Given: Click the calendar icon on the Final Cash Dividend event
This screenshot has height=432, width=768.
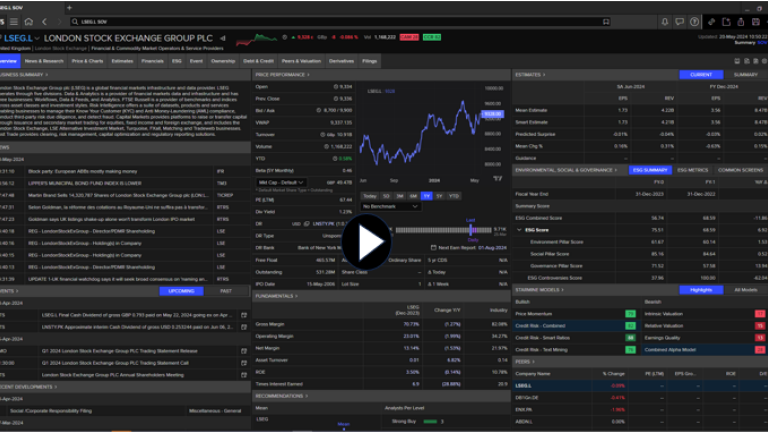Looking at the screenshot, I should point(243,314).
